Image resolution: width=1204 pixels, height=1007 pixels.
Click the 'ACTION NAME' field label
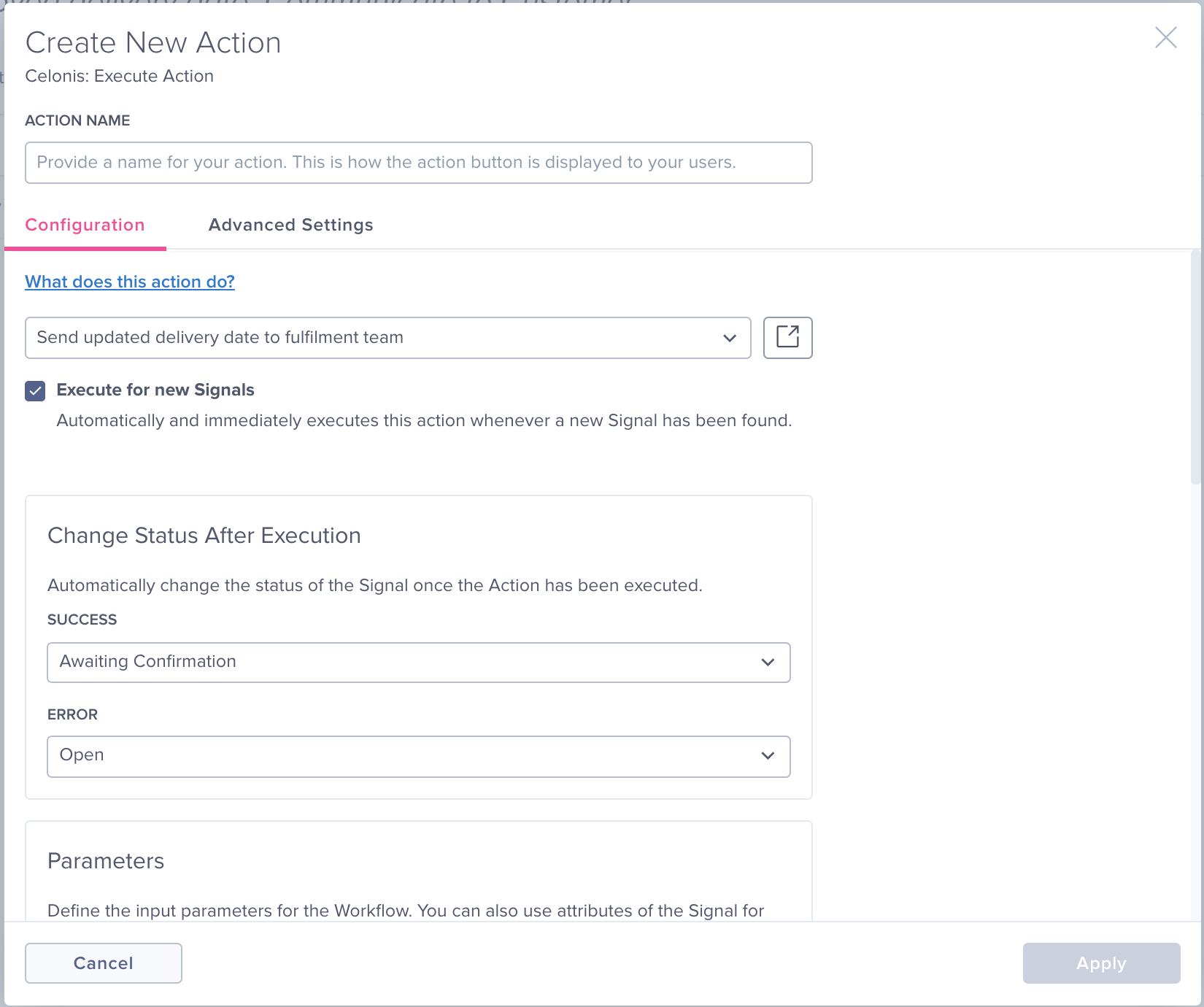click(77, 120)
